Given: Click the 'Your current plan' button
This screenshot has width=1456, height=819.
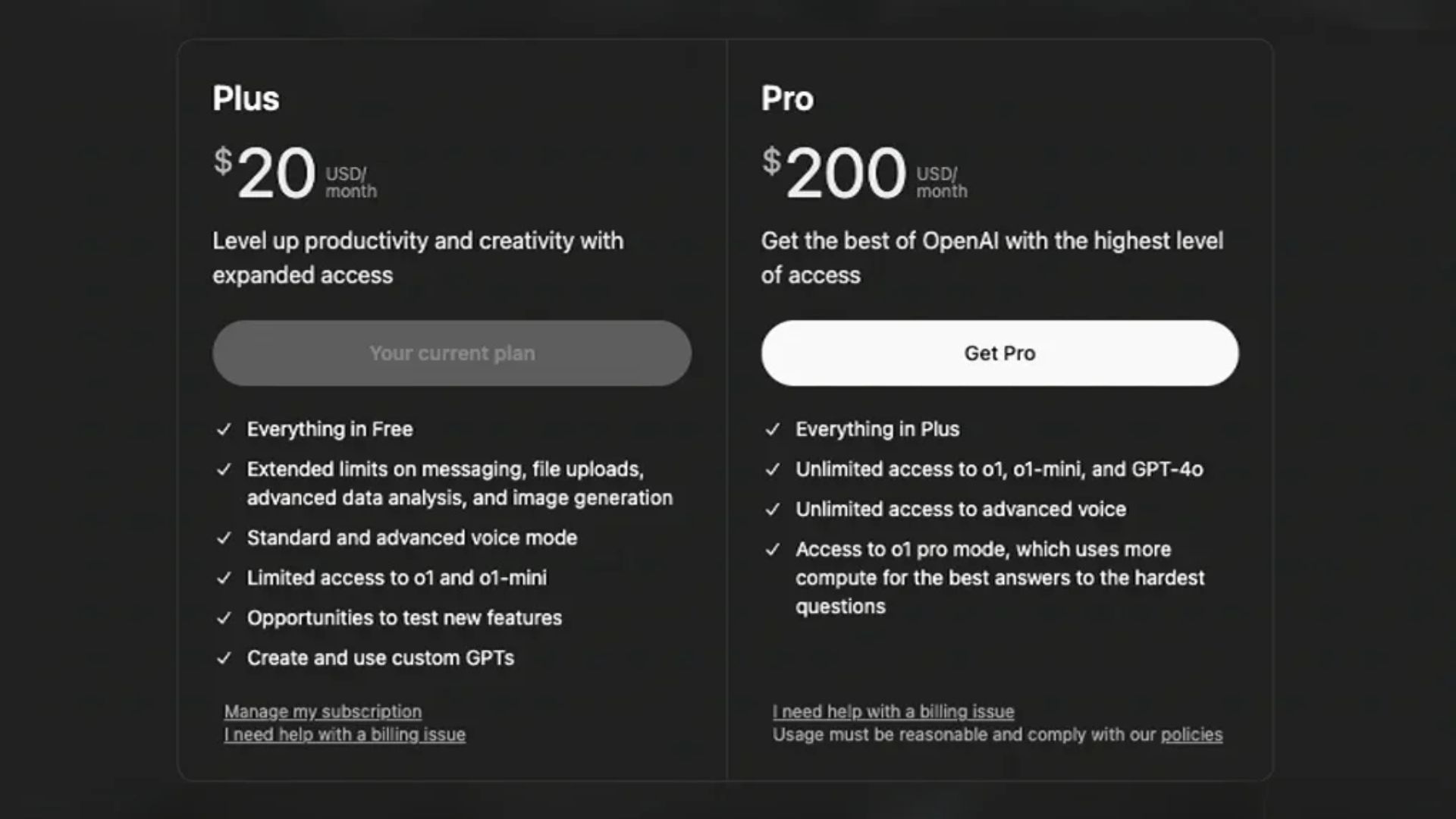Looking at the screenshot, I should tap(451, 353).
